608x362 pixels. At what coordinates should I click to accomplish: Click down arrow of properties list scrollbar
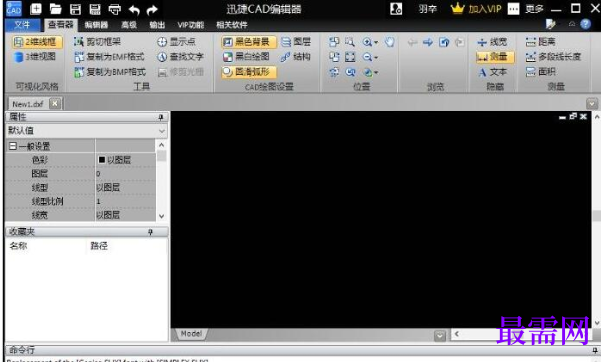click(x=162, y=216)
